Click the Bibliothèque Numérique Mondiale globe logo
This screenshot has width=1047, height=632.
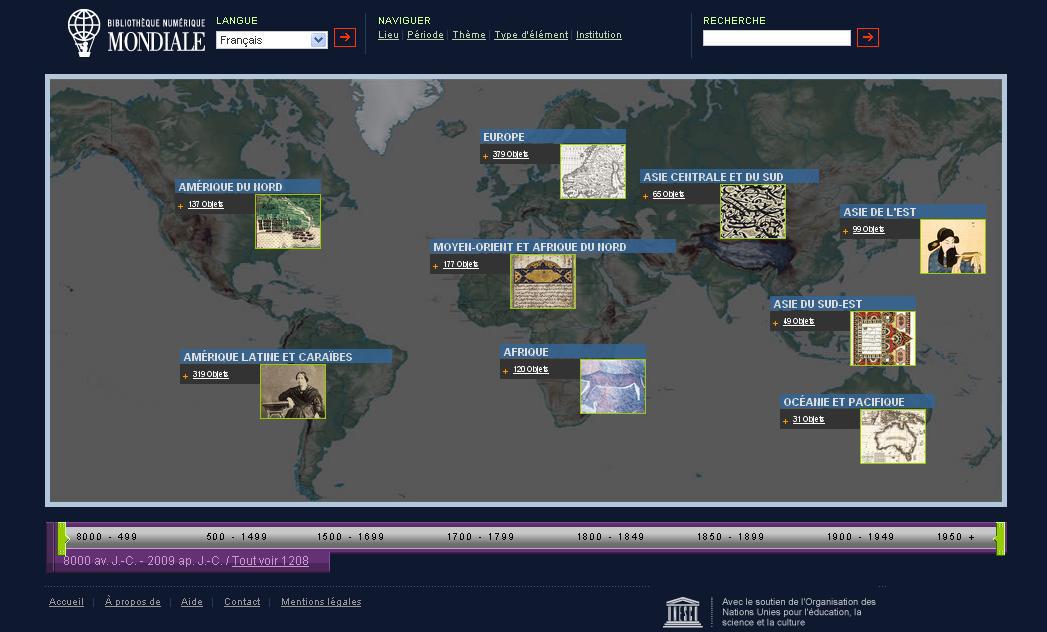click(x=84, y=33)
